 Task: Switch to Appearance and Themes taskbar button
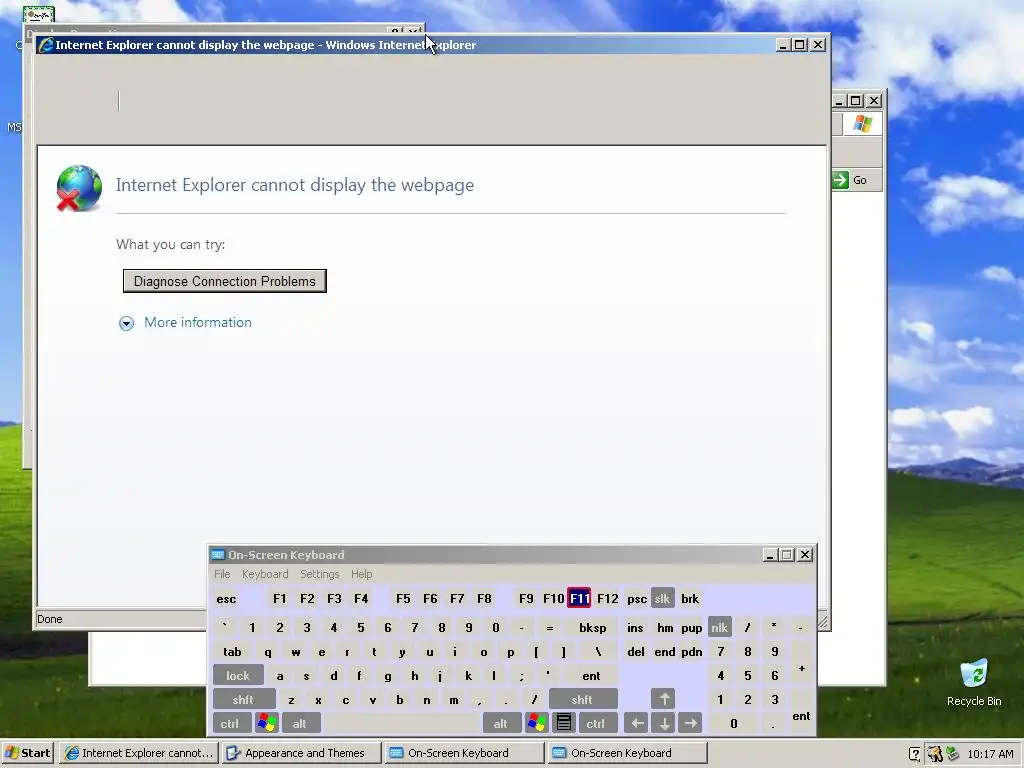301,753
